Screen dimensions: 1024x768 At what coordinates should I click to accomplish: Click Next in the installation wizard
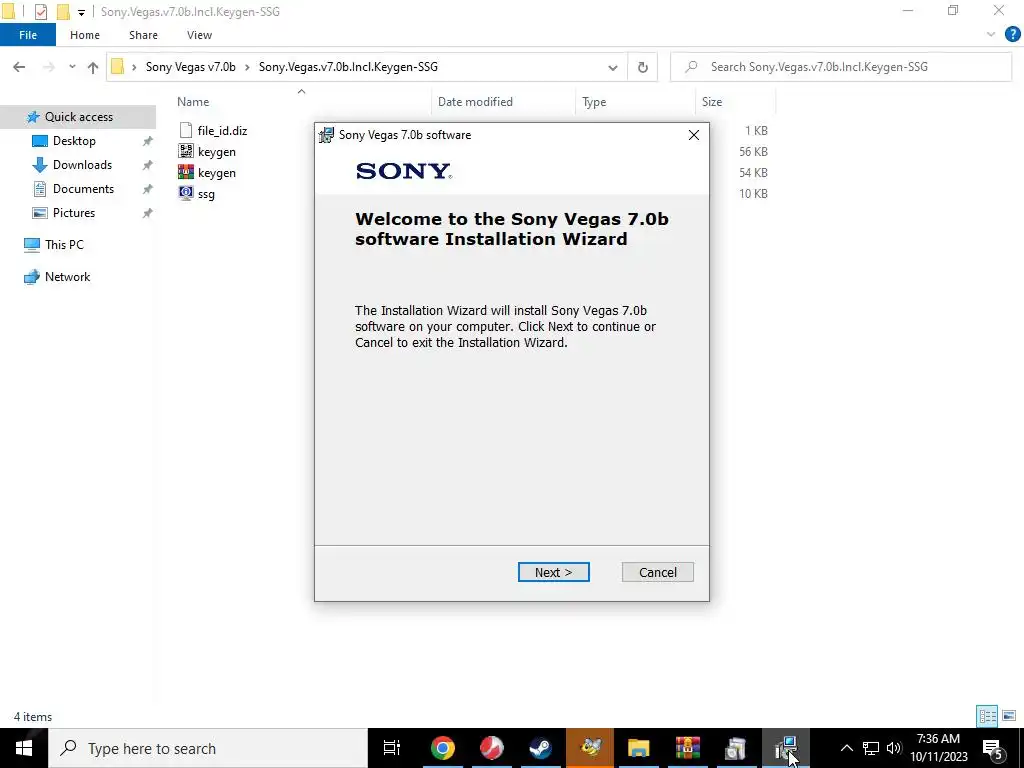pyautogui.click(x=553, y=572)
